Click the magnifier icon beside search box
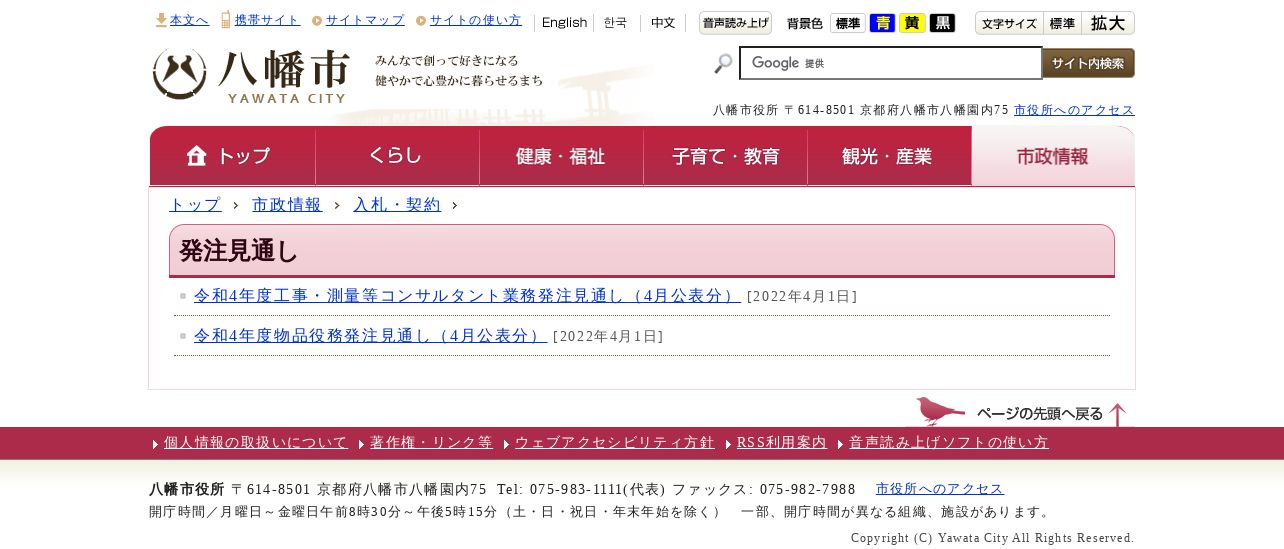 click(x=723, y=64)
